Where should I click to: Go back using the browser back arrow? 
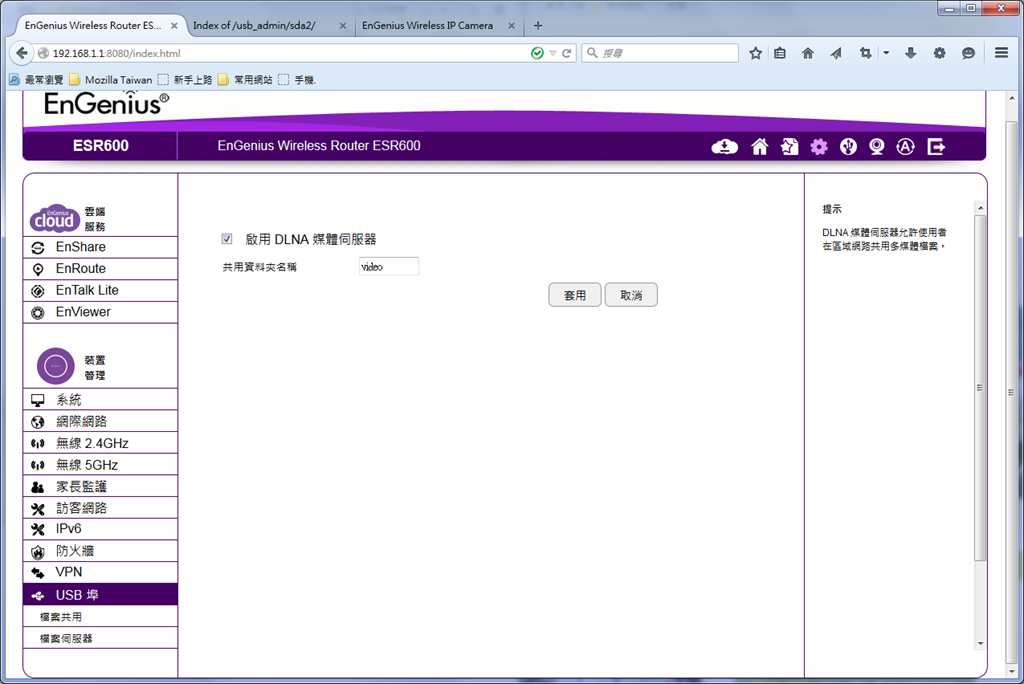point(22,53)
